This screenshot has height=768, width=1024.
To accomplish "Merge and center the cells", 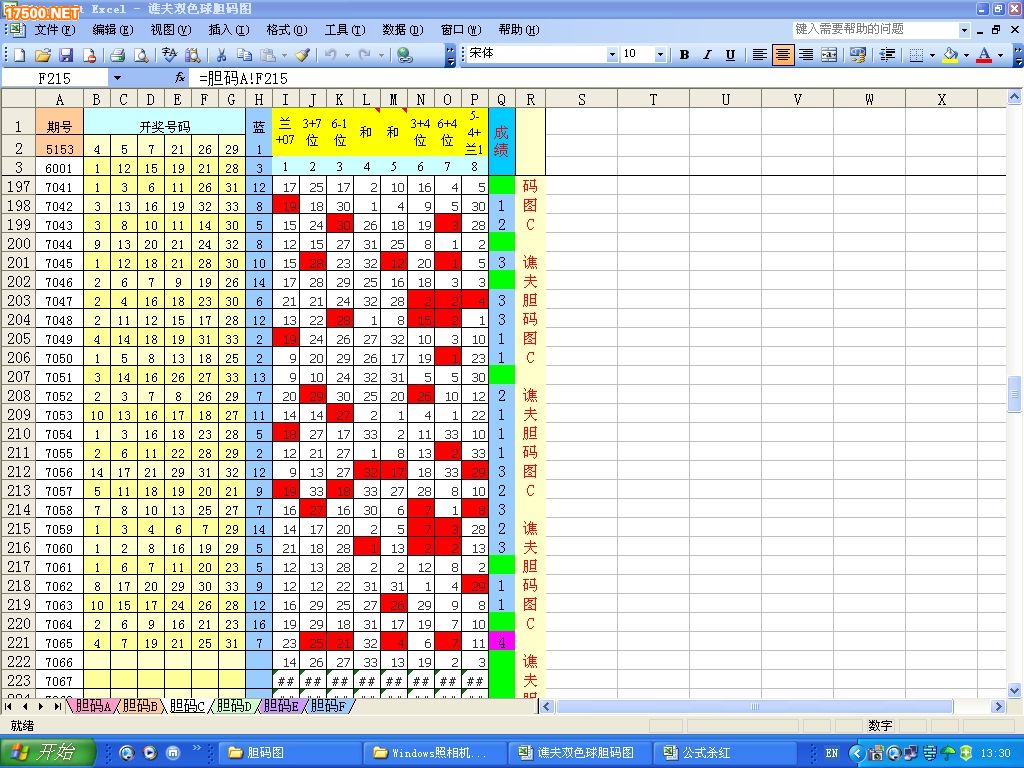I will [829, 55].
